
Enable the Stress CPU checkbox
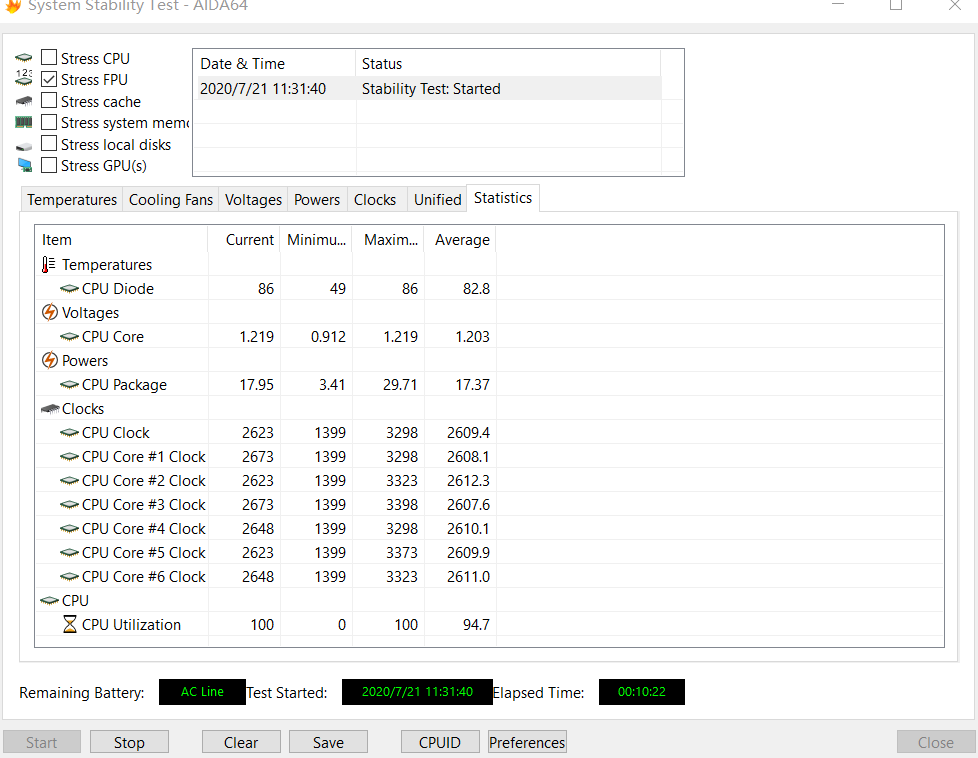click(49, 57)
